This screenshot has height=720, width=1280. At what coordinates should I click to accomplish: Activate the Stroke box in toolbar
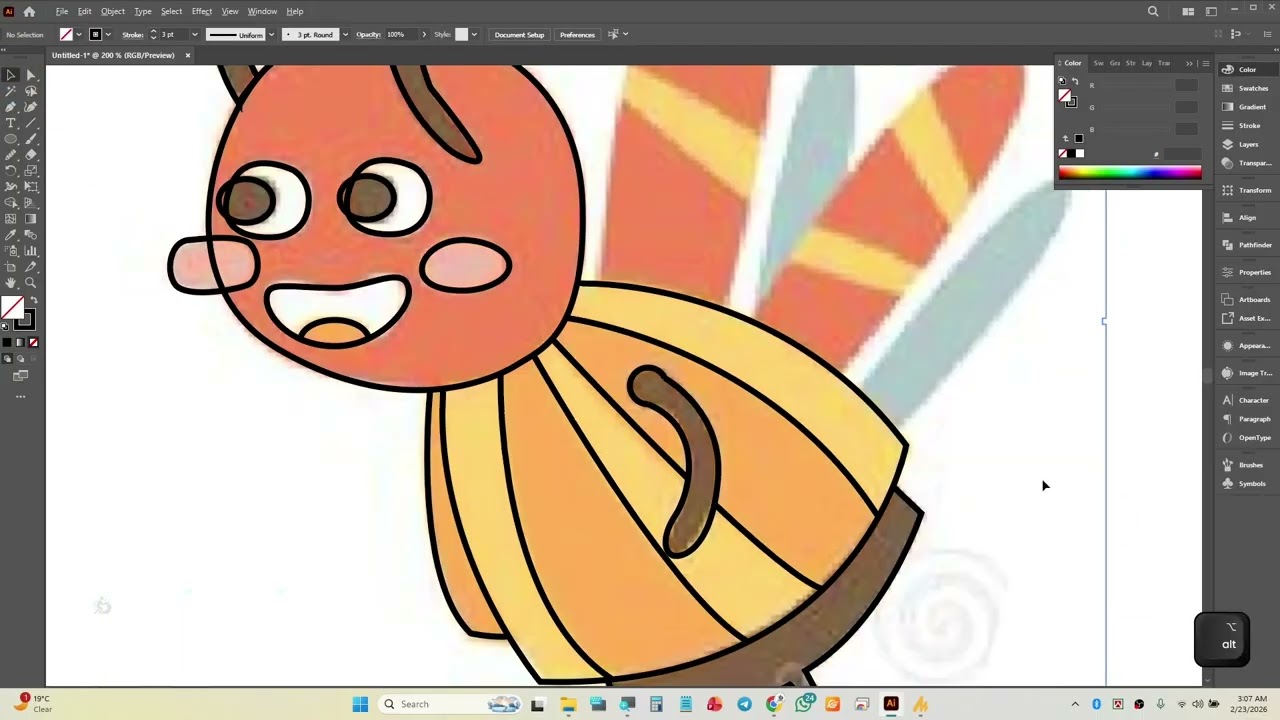click(x=25, y=320)
